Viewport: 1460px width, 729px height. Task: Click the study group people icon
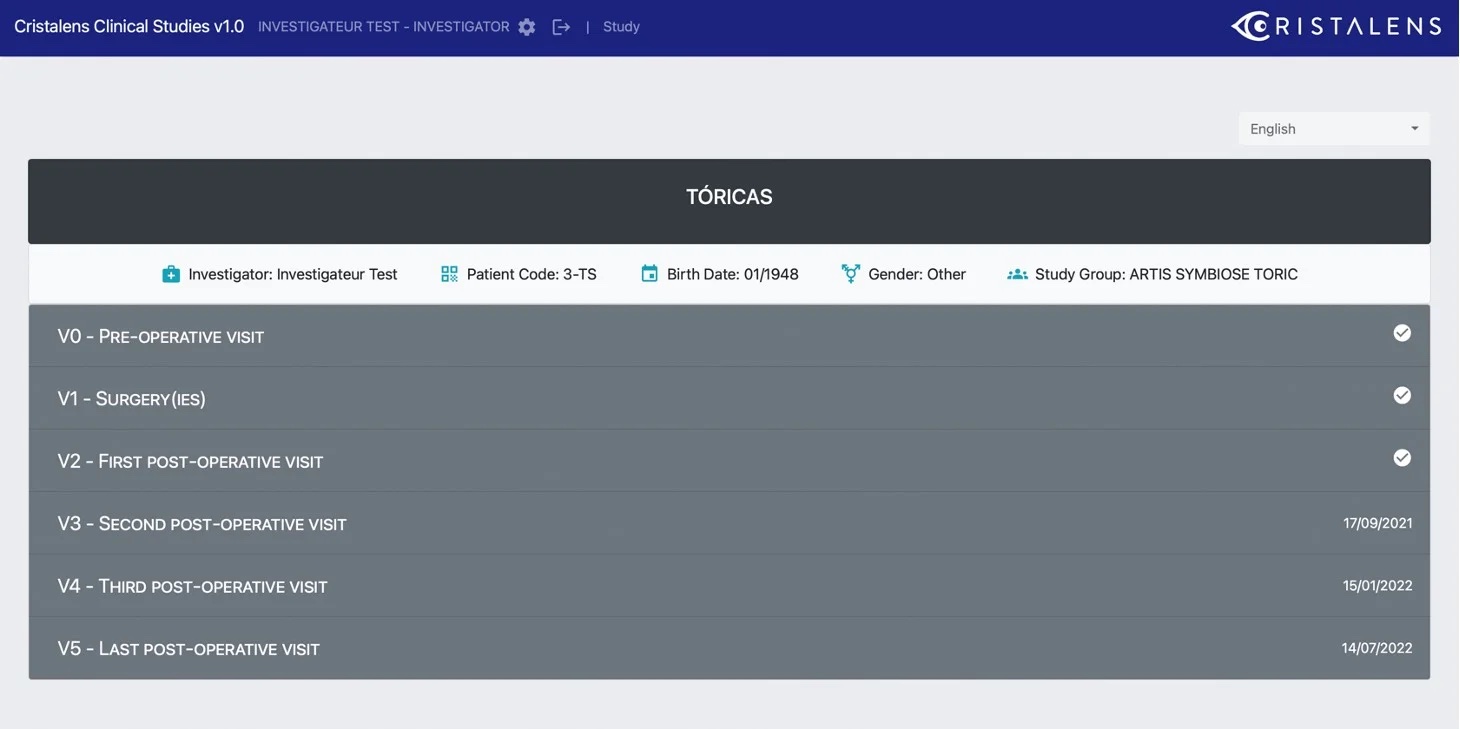(1017, 274)
